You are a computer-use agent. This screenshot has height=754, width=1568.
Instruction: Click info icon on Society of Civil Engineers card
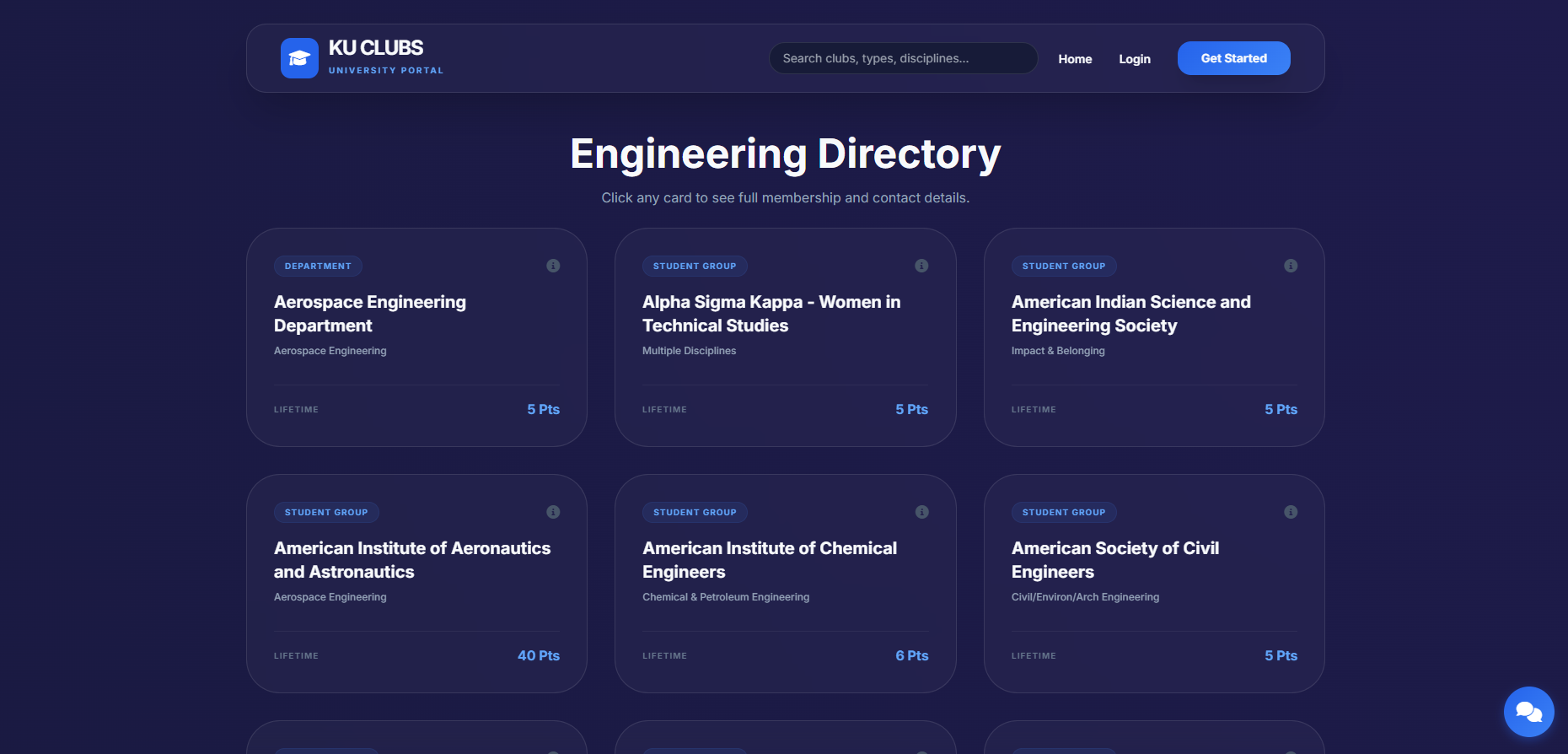(x=1291, y=512)
